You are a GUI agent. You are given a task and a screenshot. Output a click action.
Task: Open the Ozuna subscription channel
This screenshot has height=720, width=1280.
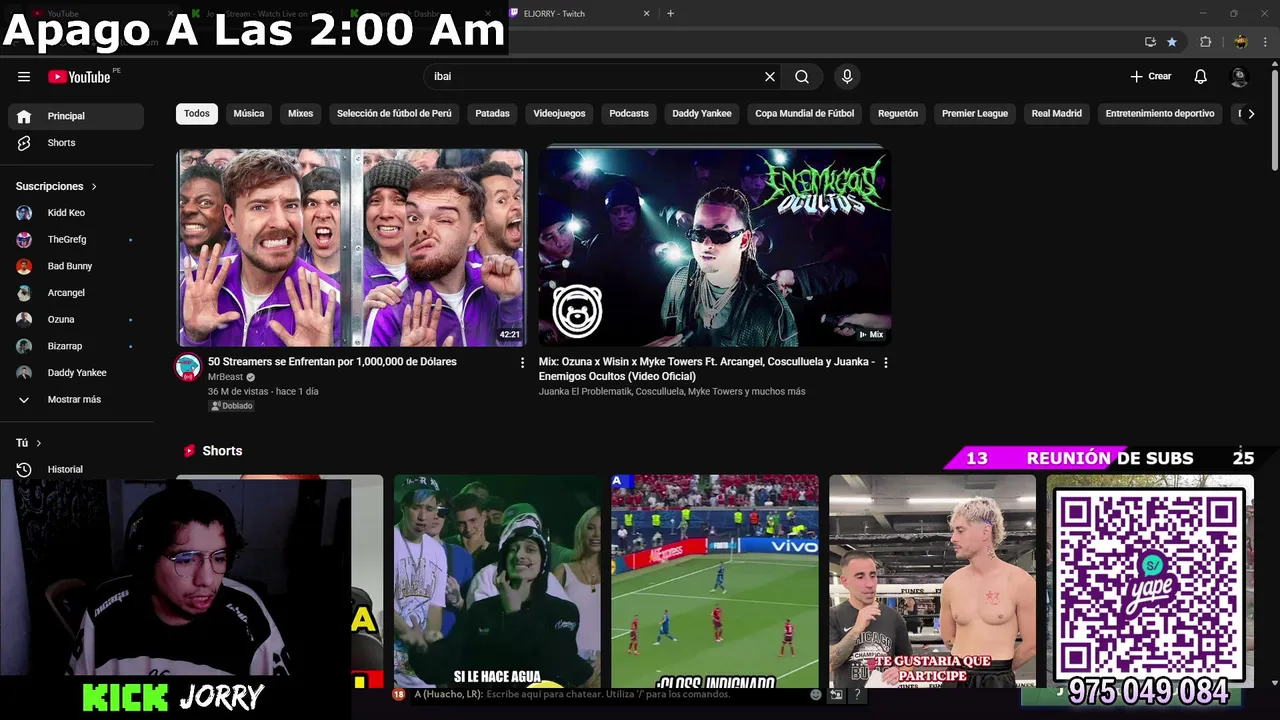[x=76, y=320]
